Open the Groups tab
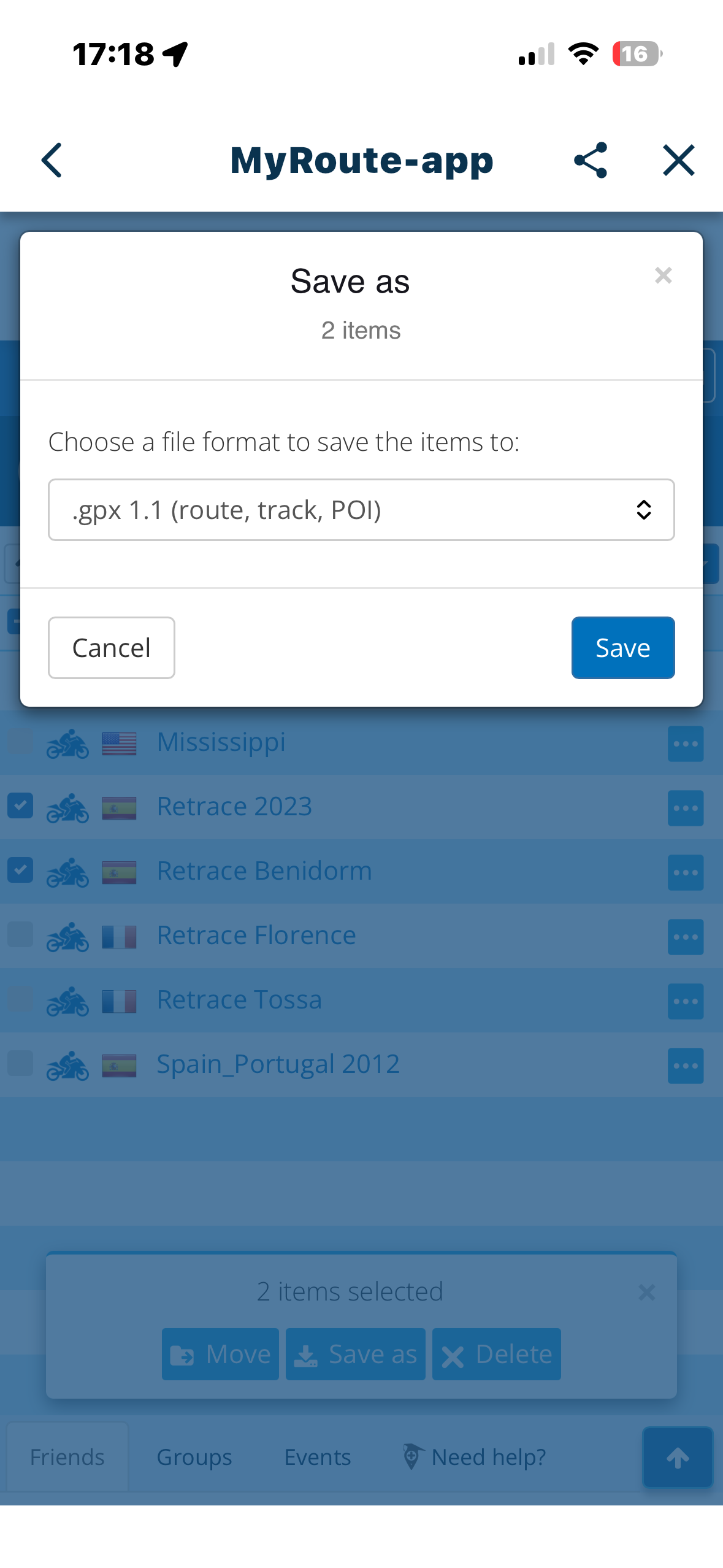 pyautogui.click(x=194, y=1457)
